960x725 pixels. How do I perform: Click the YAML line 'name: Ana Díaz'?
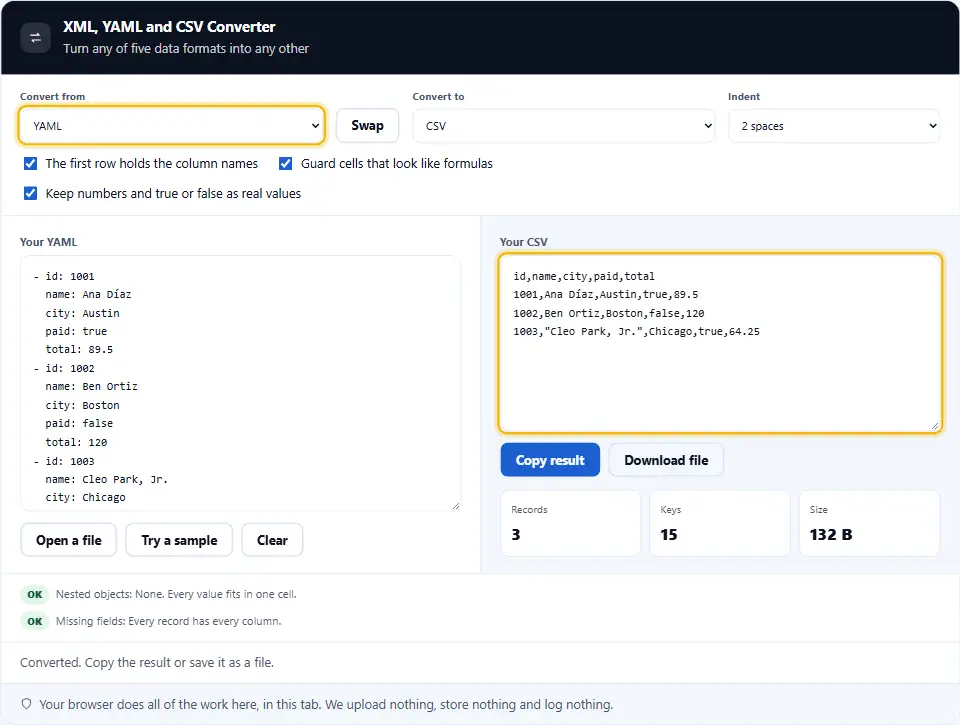pos(88,295)
